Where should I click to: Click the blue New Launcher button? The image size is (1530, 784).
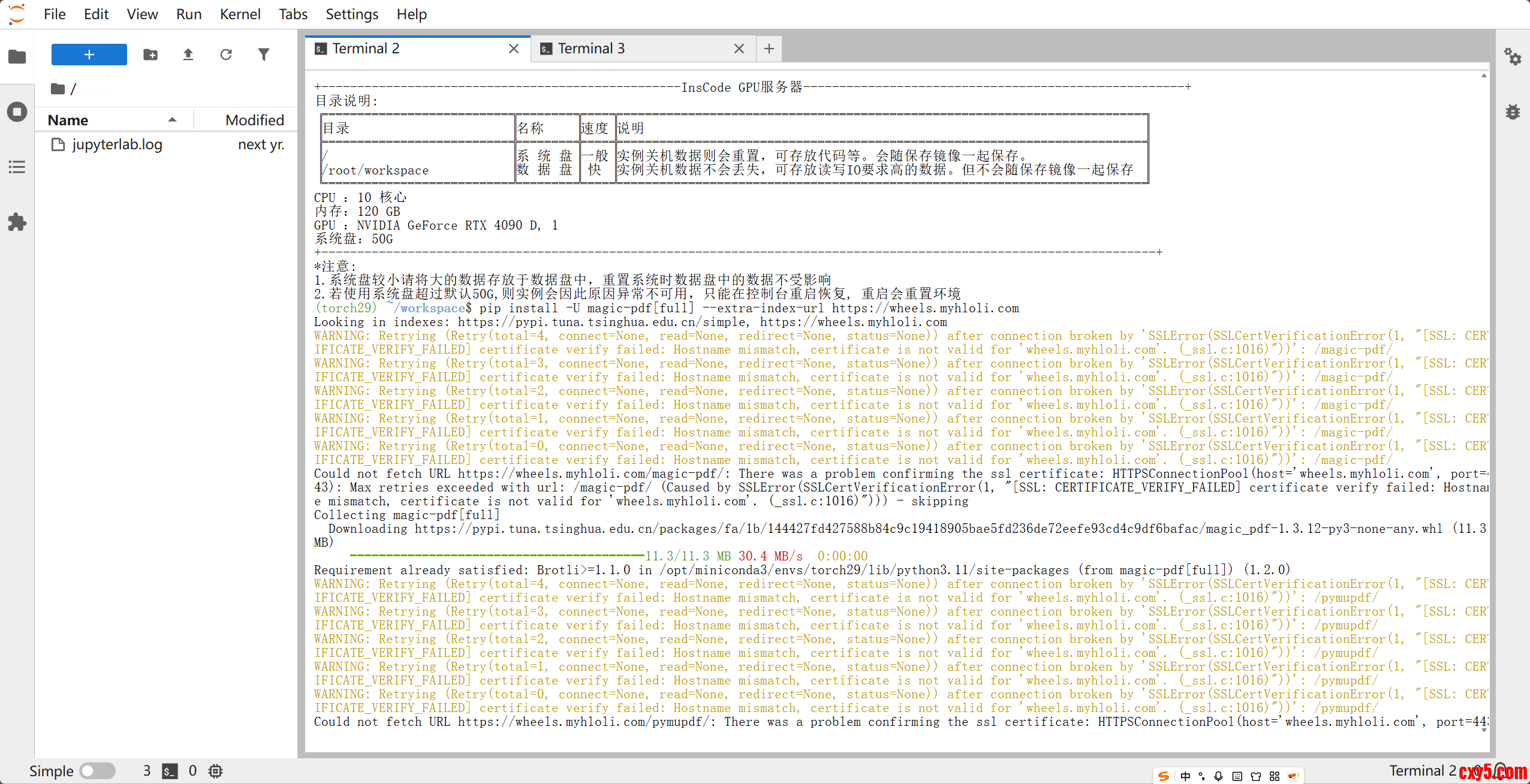[89, 55]
